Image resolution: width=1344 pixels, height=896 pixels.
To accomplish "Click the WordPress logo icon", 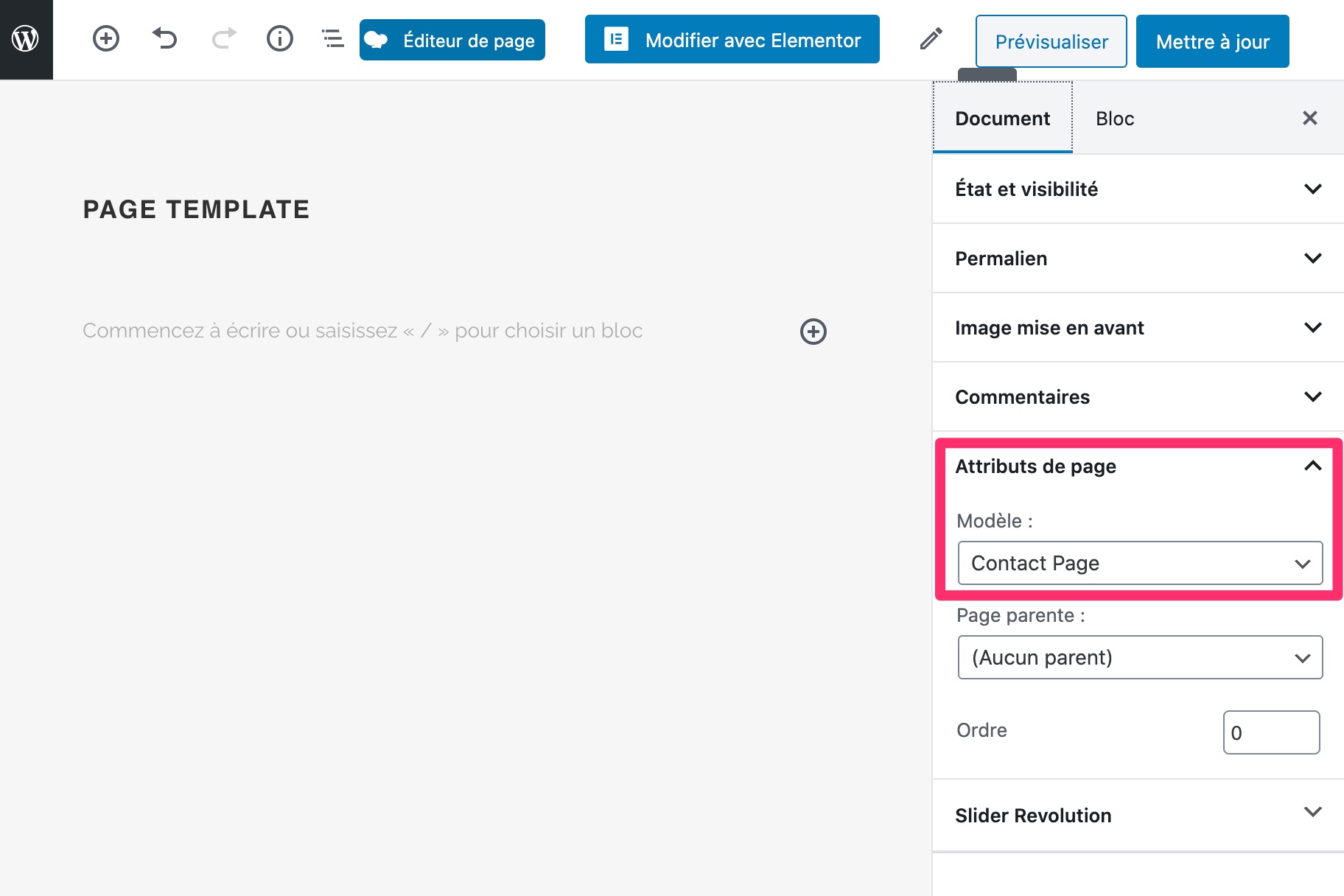I will (26, 39).
